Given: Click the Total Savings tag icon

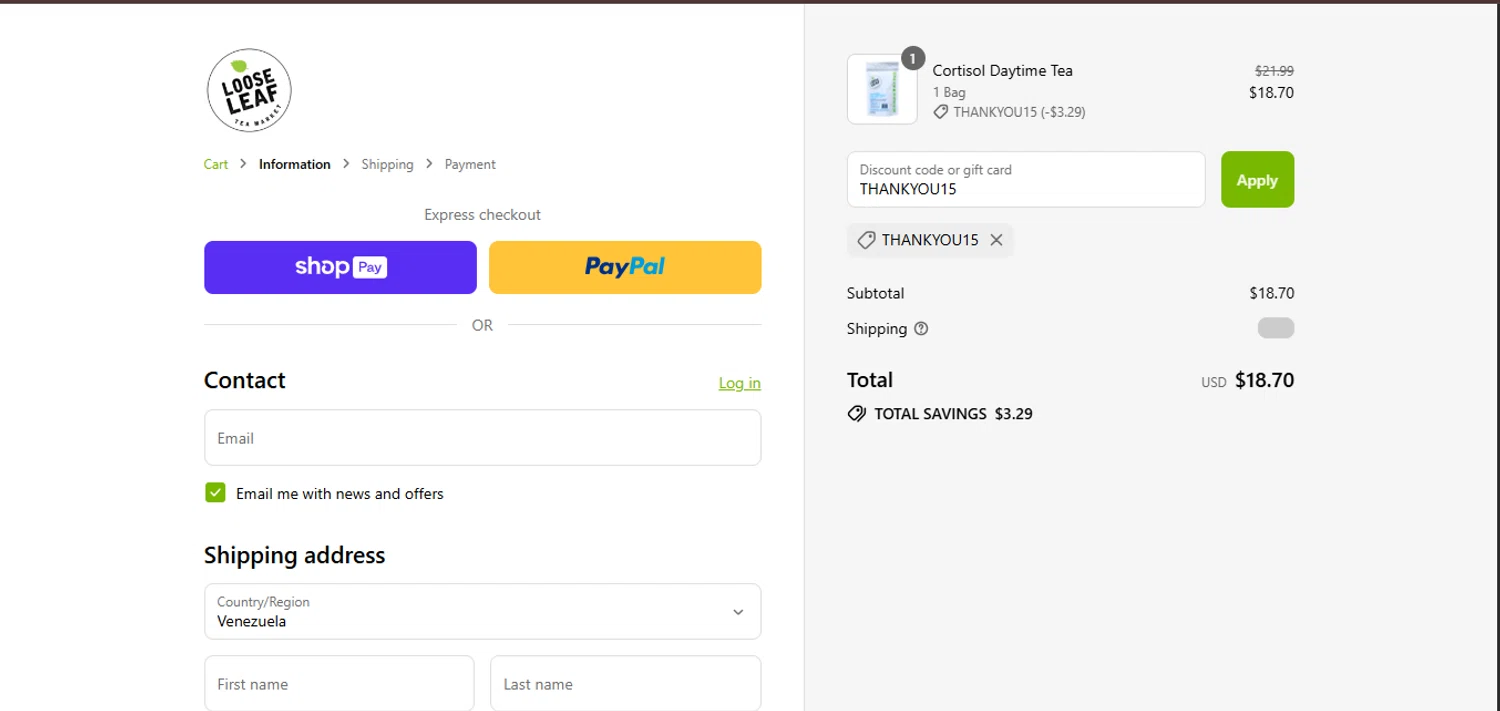Looking at the screenshot, I should [x=856, y=413].
